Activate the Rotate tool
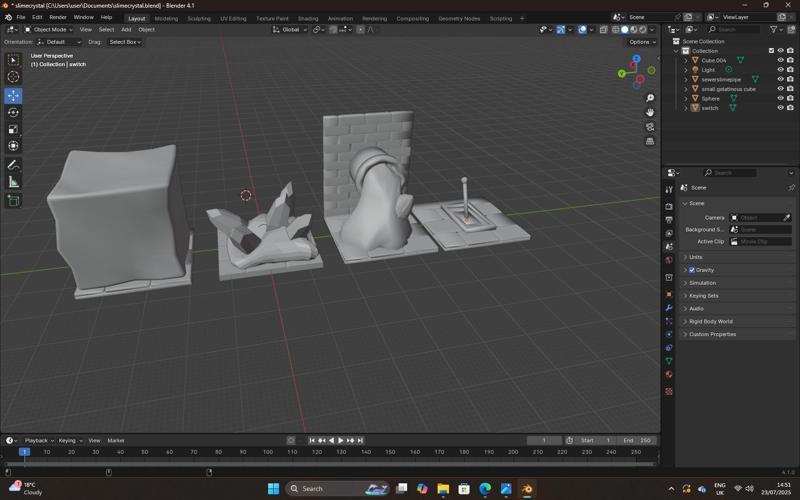Image resolution: width=800 pixels, height=500 pixels. [x=13, y=112]
